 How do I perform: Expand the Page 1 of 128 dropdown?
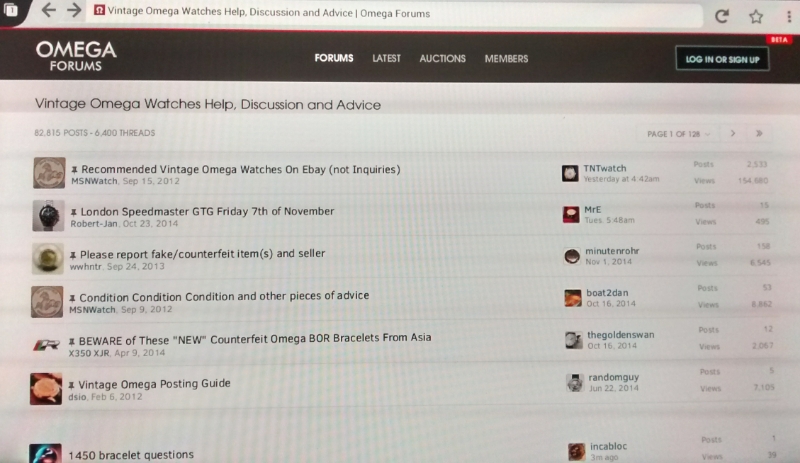(680, 133)
